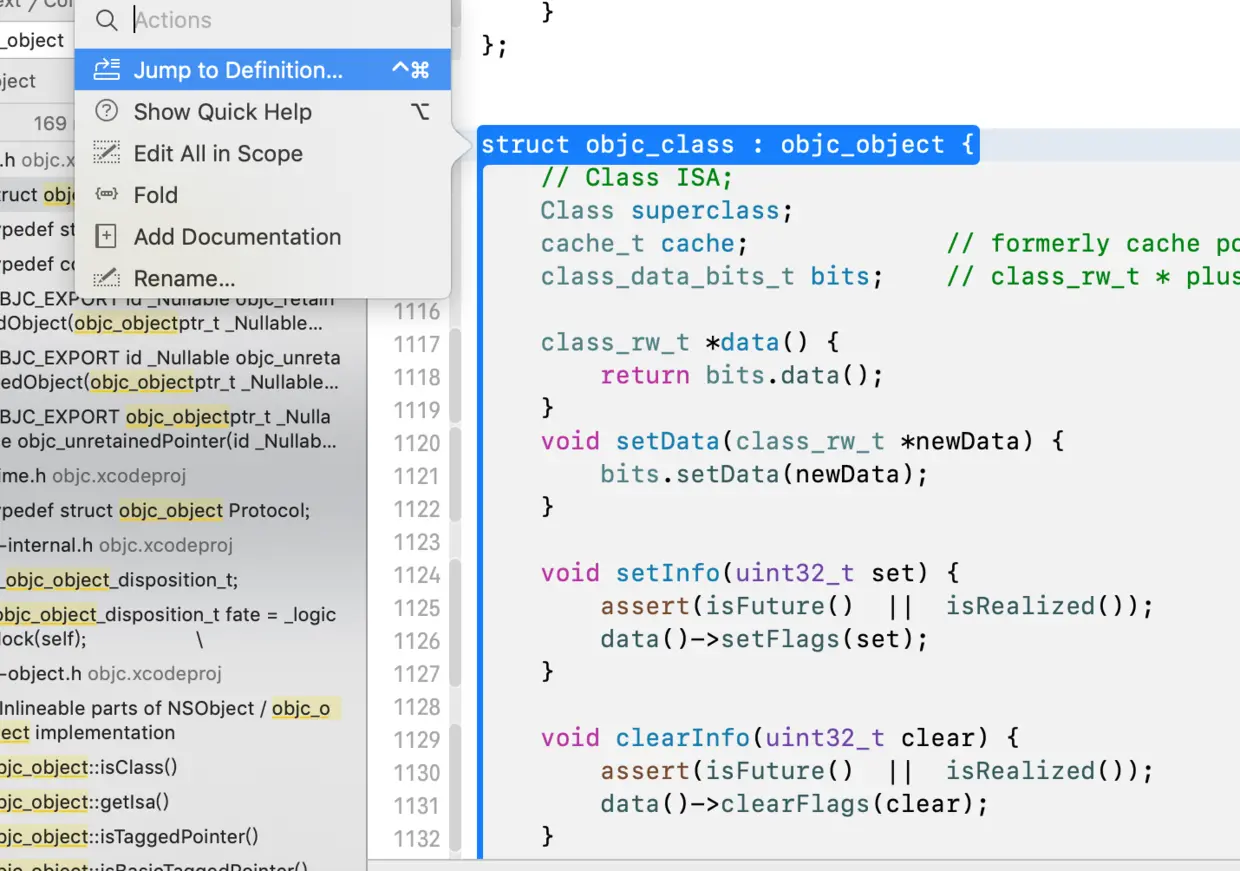Click line number 1129 in the gutter
1240x871 pixels.
(x=417, y=740)
